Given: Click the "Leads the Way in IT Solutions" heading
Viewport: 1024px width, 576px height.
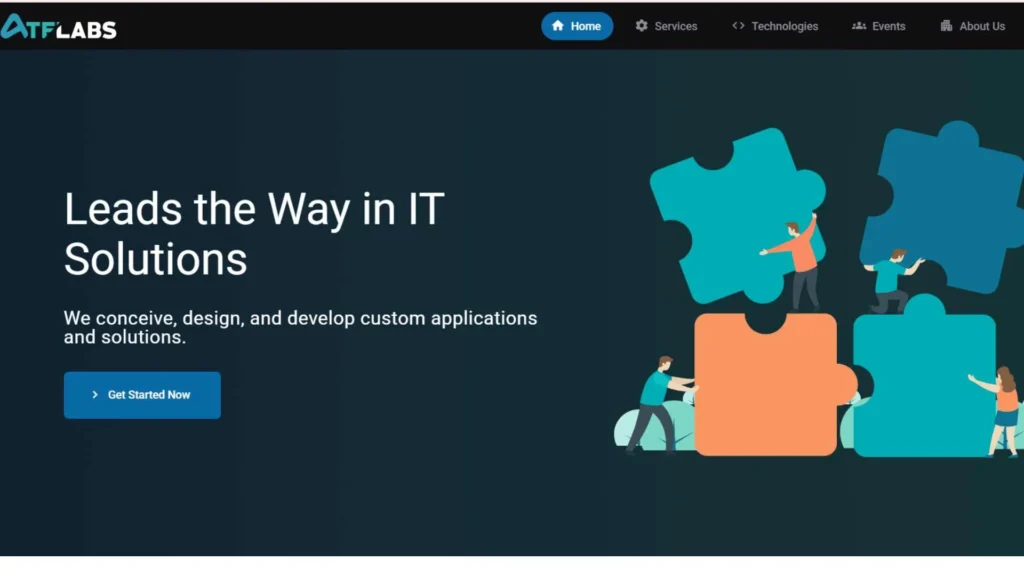Looking at the screenshot, I should [254, 234].
